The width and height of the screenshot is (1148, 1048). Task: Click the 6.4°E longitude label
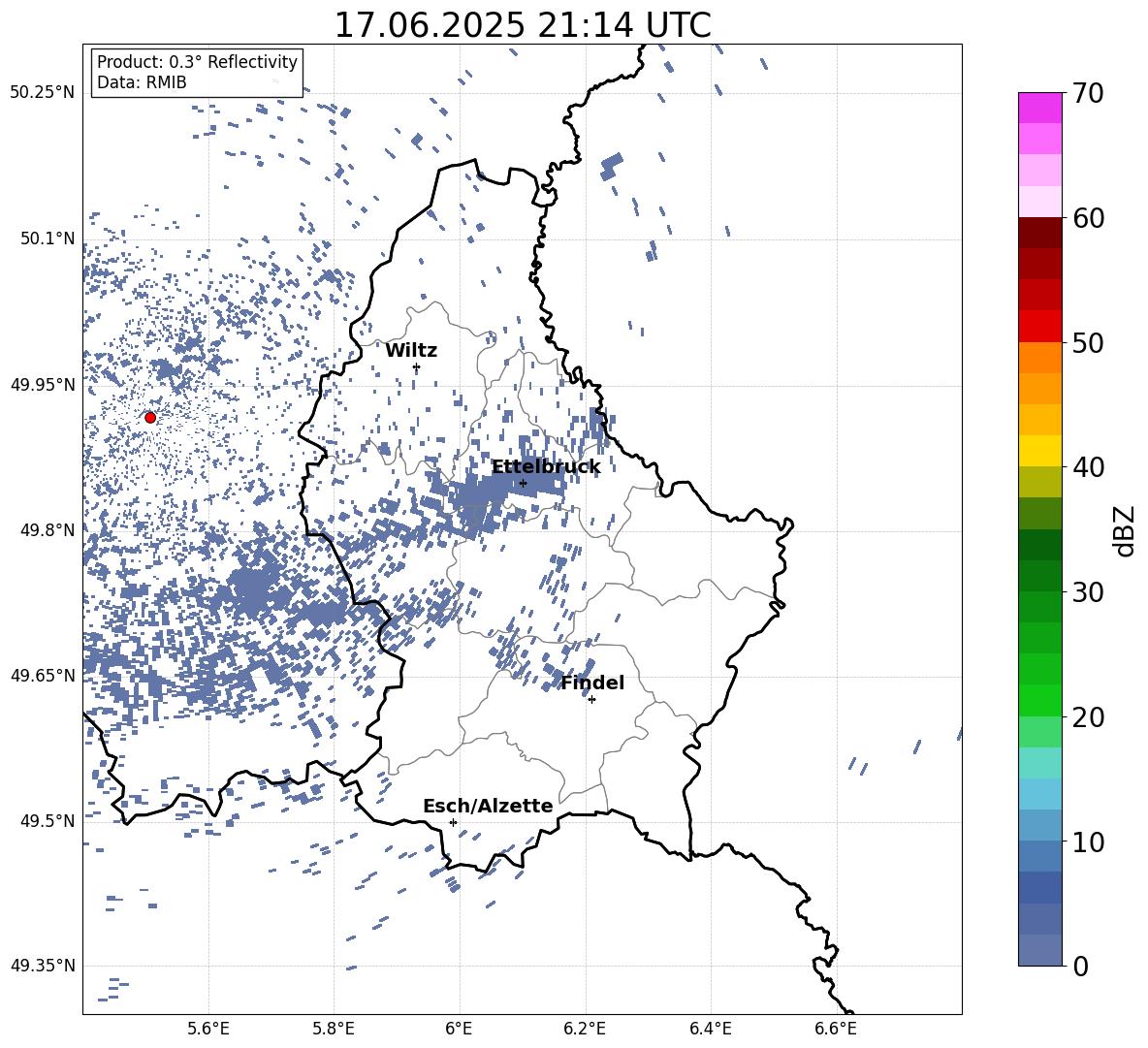(x=710, y=1029)
